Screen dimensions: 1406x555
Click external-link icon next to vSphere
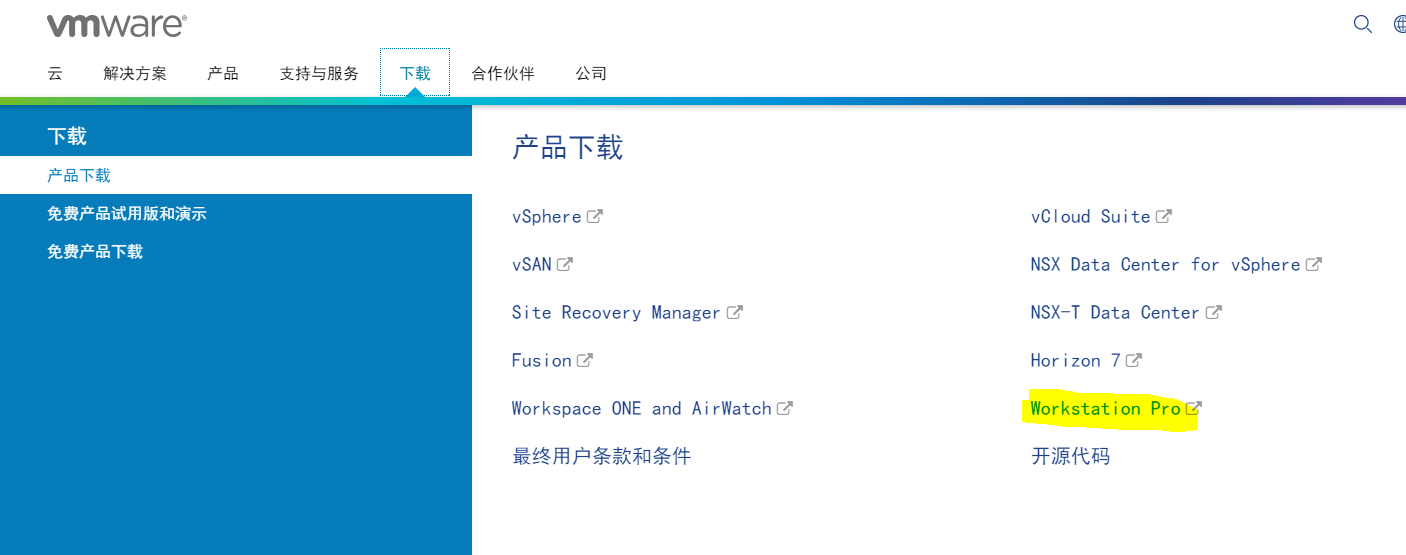[x=594, y=216]
